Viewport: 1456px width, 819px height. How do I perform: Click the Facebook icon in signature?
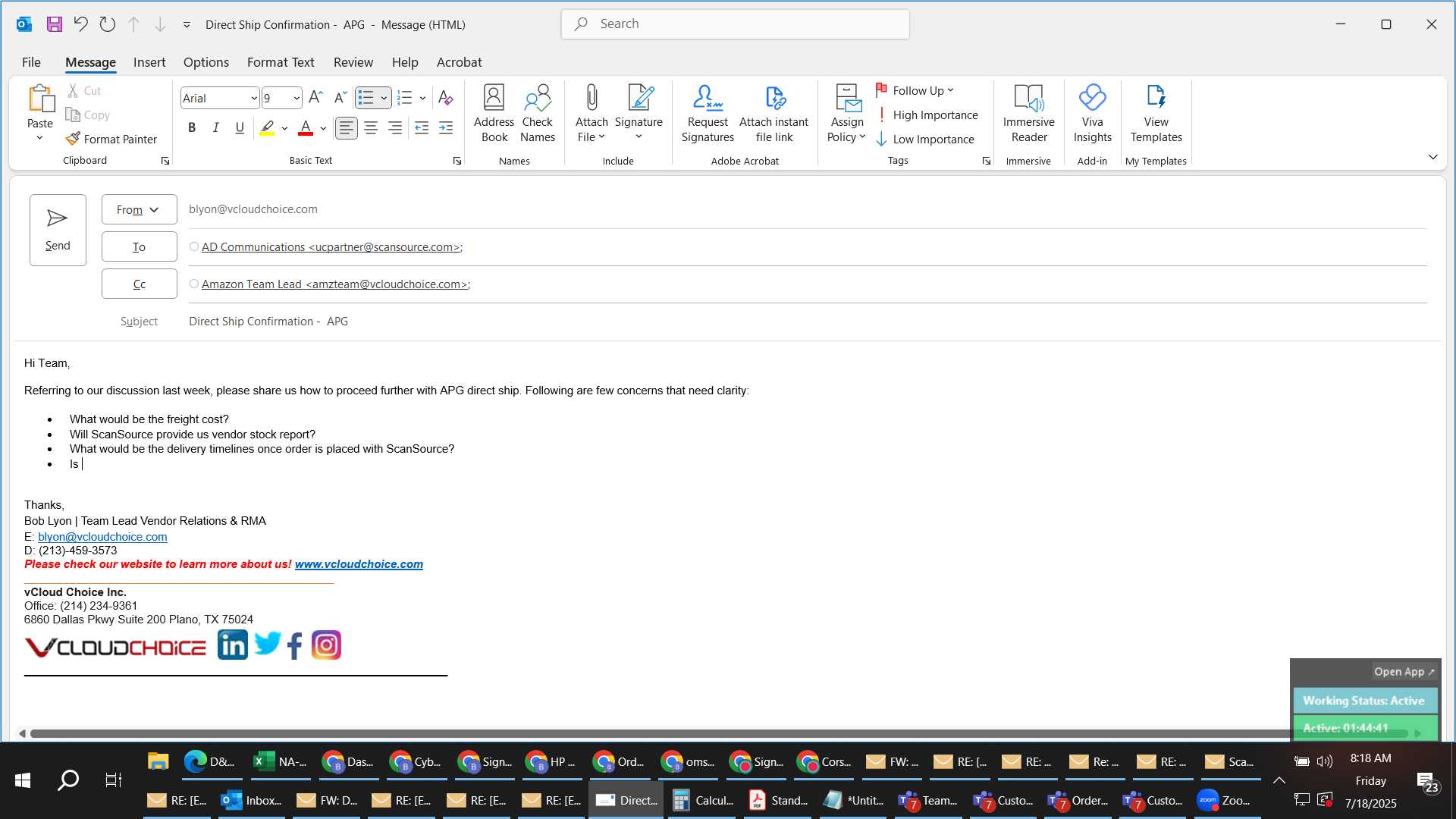point(295,646)
